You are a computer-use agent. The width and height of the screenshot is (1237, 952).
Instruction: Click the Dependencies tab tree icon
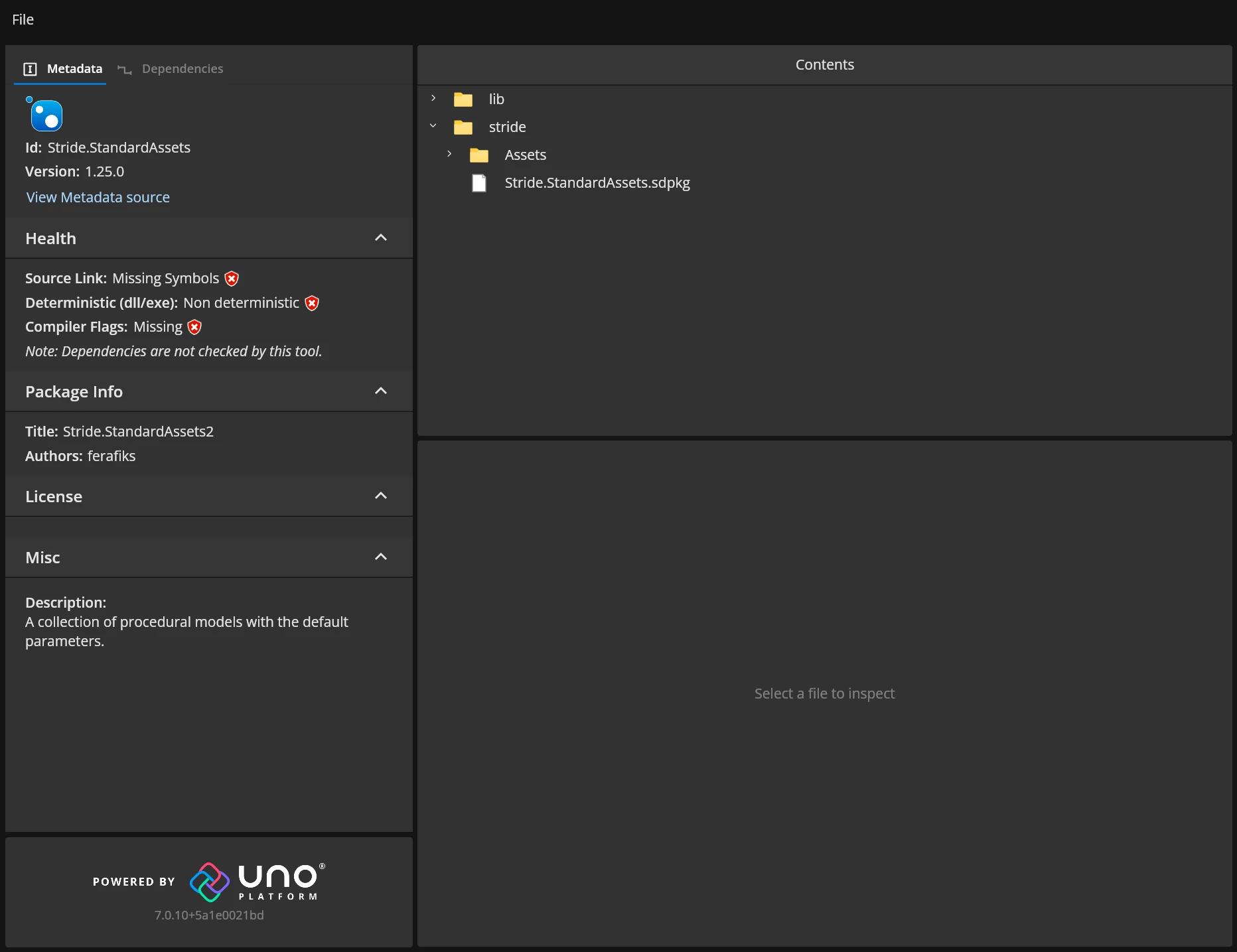point(124,69)
